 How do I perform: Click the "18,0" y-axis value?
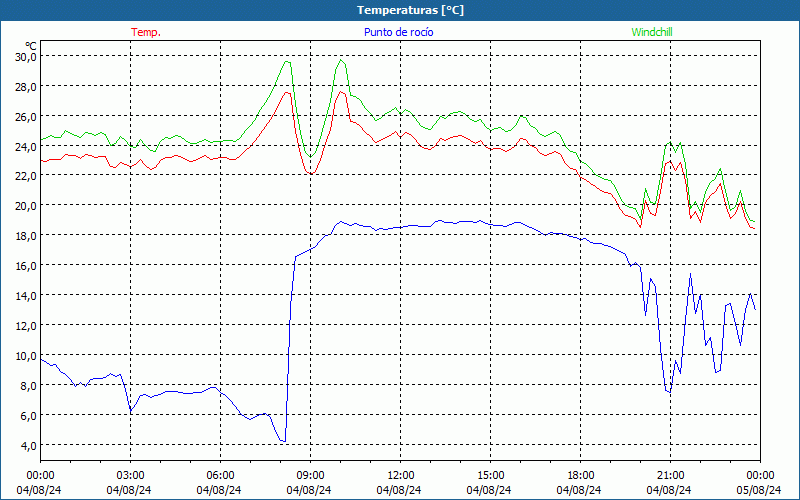(x=26, y=236)
